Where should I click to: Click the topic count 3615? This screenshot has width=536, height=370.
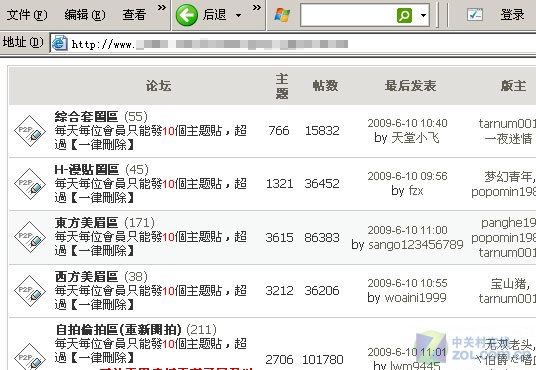[x=279, y=237]
